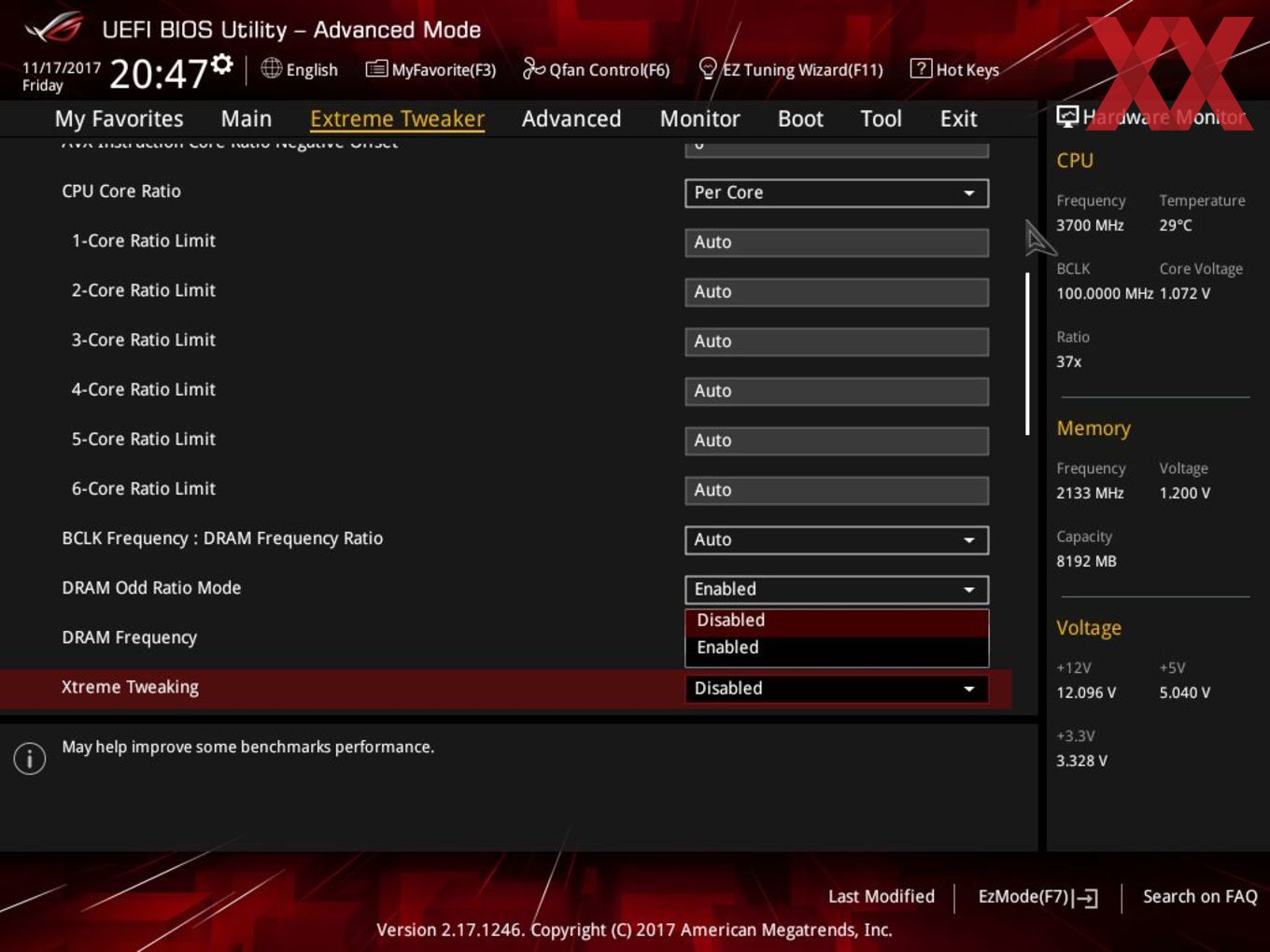The image size is (1270, 952).
Task: Click the settings list vertical scrollbar
Action: (1027, 354)
